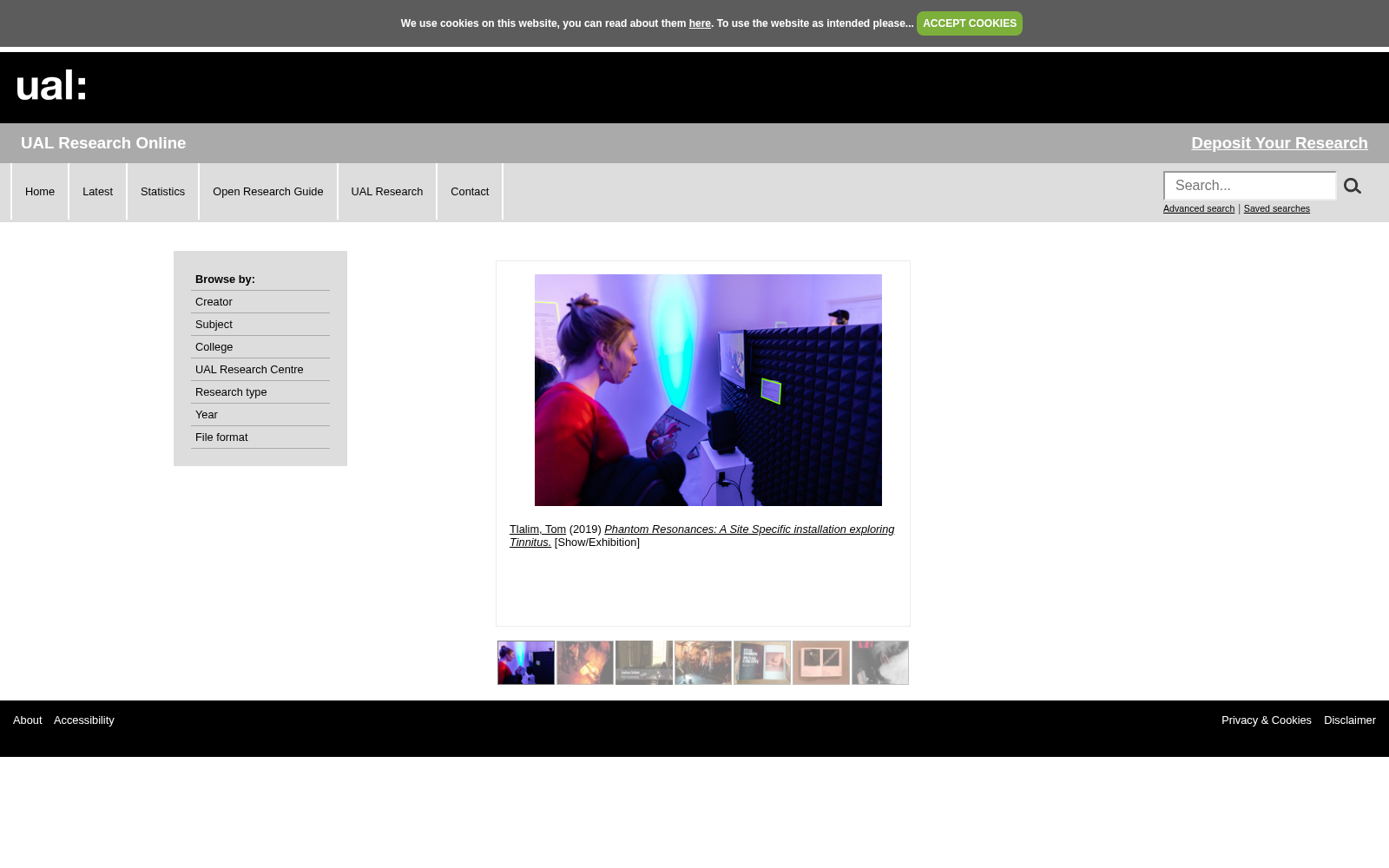
Task: Open the cookie info 'here' link
Action: coord(700,23)
